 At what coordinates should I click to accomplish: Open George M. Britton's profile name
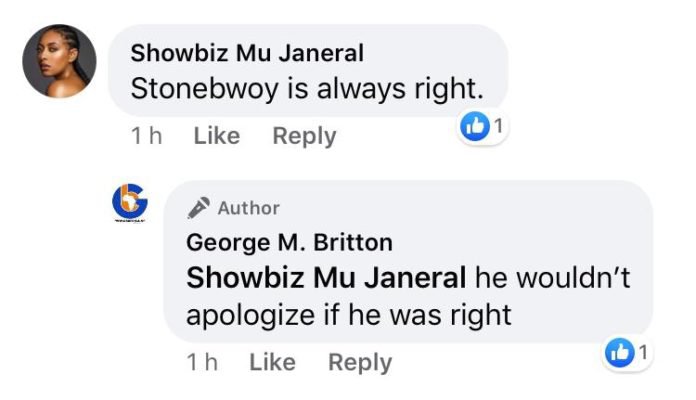coord(289,242)
